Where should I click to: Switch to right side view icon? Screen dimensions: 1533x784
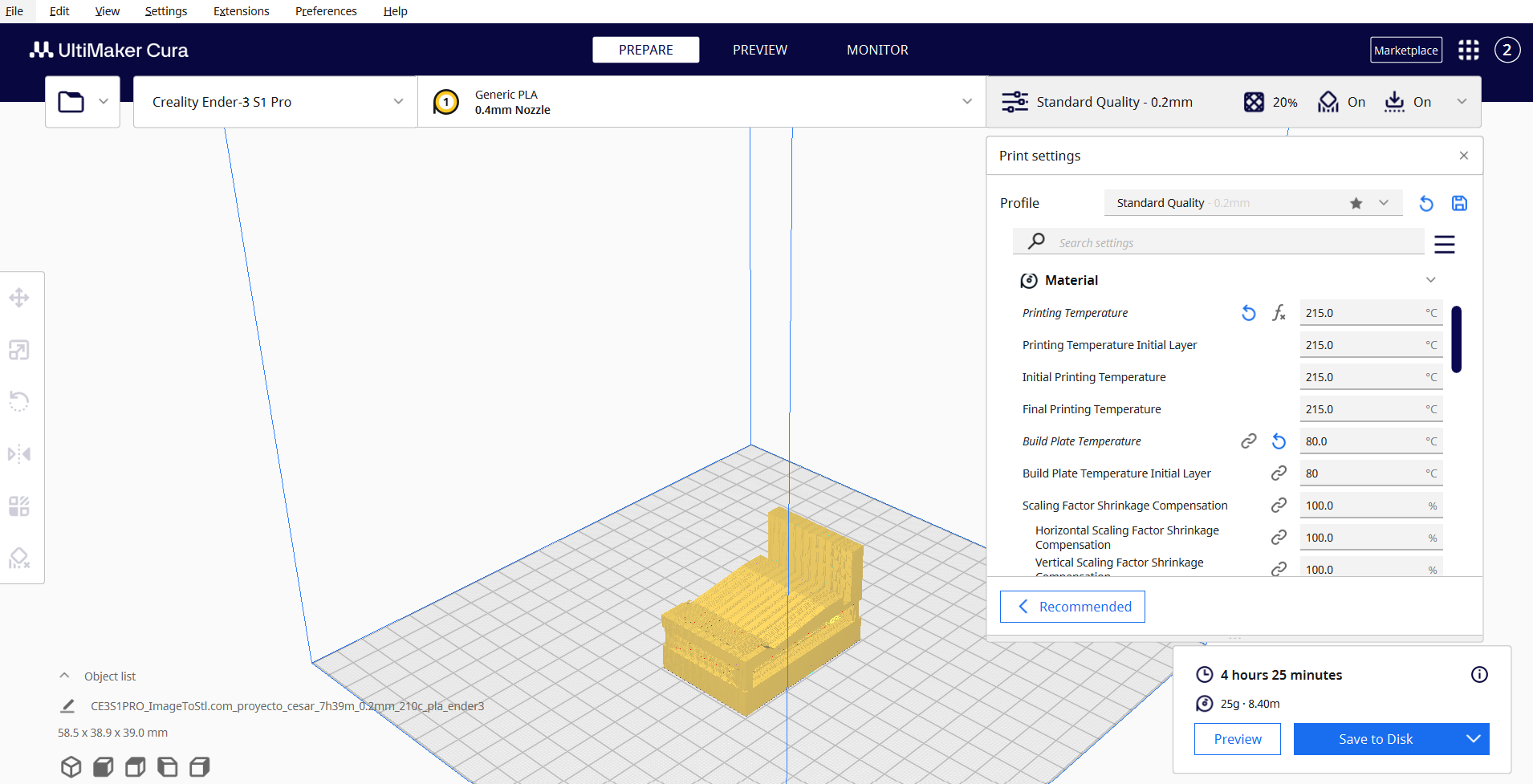tap(199, 767)
